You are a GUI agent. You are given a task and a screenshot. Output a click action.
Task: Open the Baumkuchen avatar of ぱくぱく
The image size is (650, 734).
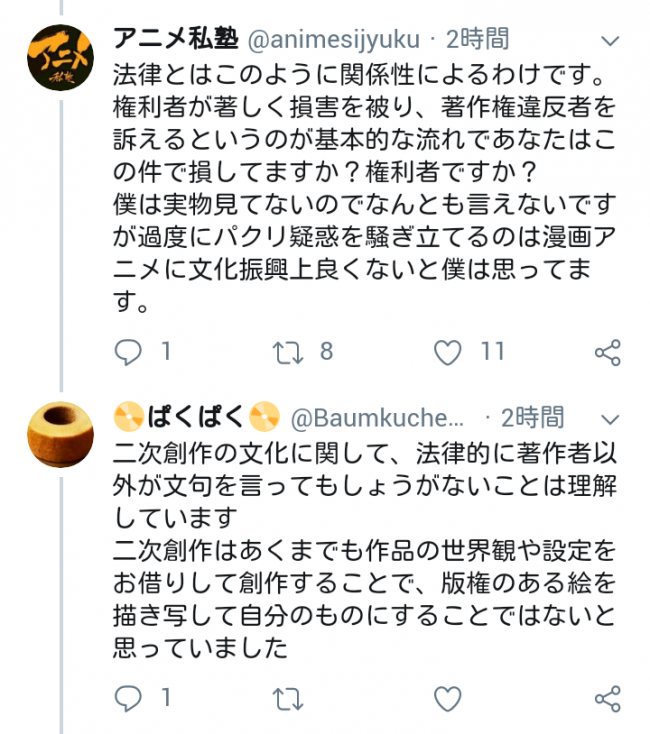pos(60,435)
